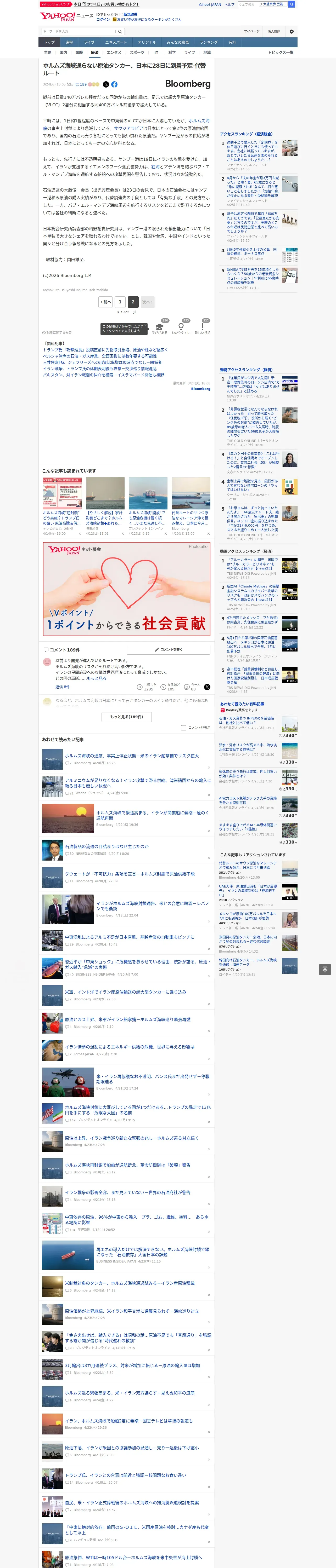The width and height of the screenshot is (336, 1568).
Task: Open the 189 comments count icon under the headline
Action: pyautogui.click(x=81, y=85)
